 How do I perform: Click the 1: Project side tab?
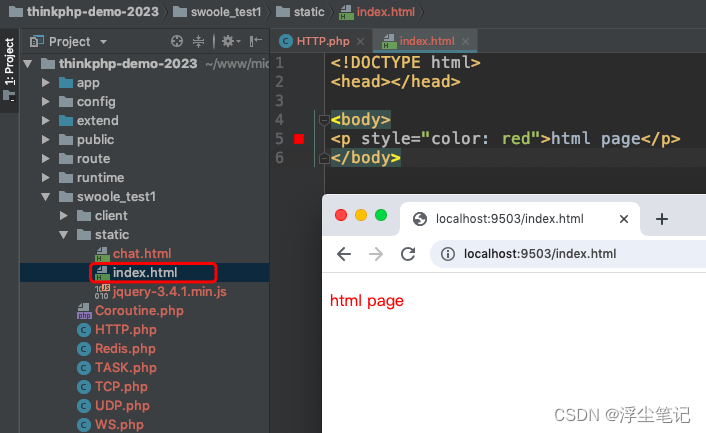9,70
